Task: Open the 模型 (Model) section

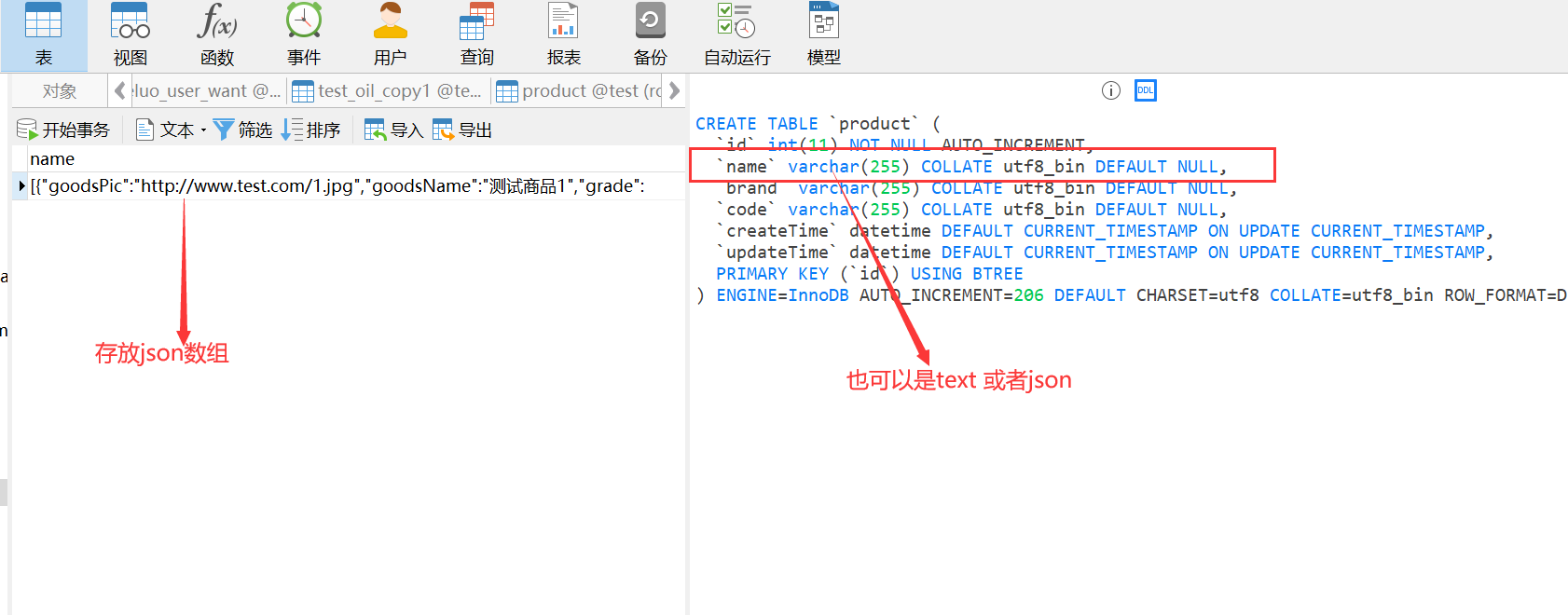Action: point(823,35)
